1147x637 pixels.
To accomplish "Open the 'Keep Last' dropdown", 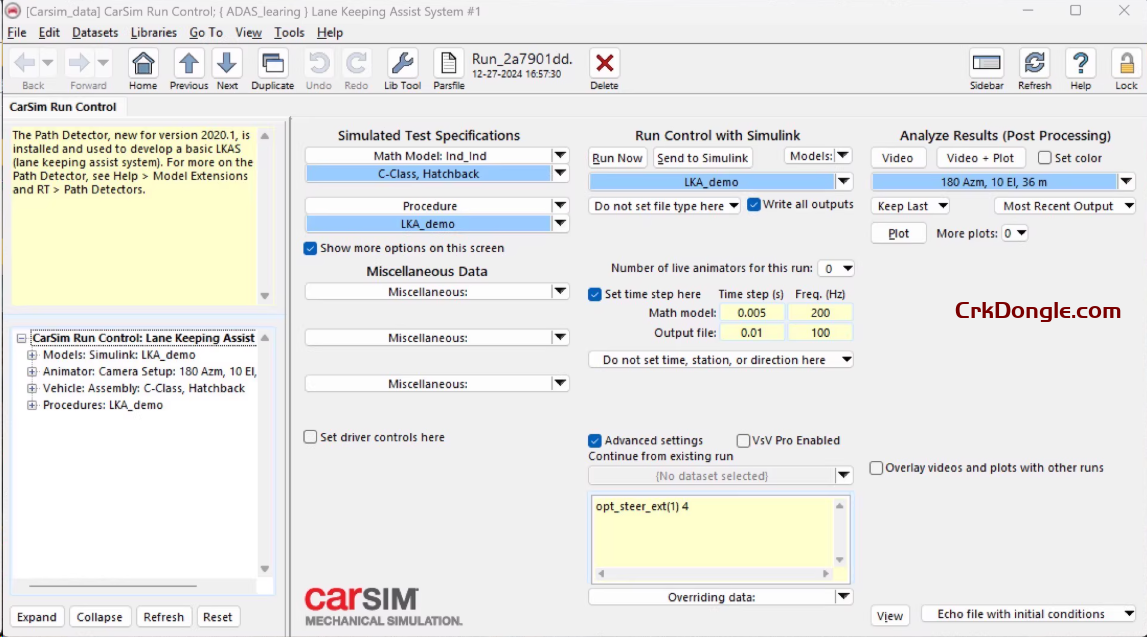I will point(910,204).
